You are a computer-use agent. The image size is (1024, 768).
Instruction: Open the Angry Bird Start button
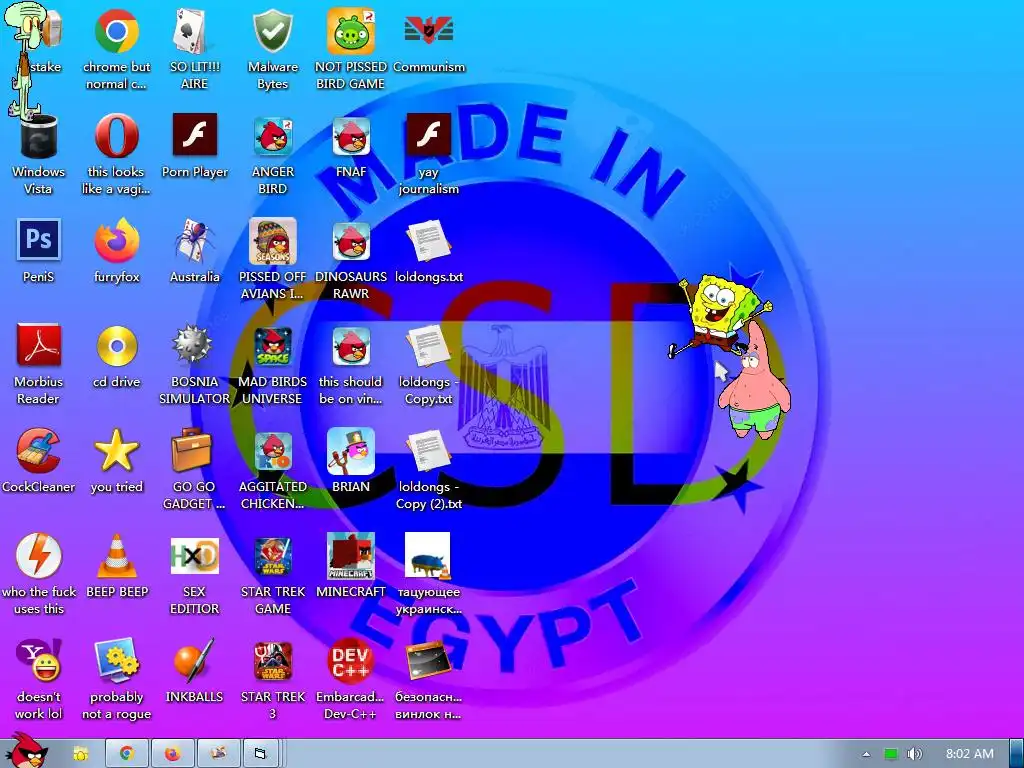click(x=28, y=750)
